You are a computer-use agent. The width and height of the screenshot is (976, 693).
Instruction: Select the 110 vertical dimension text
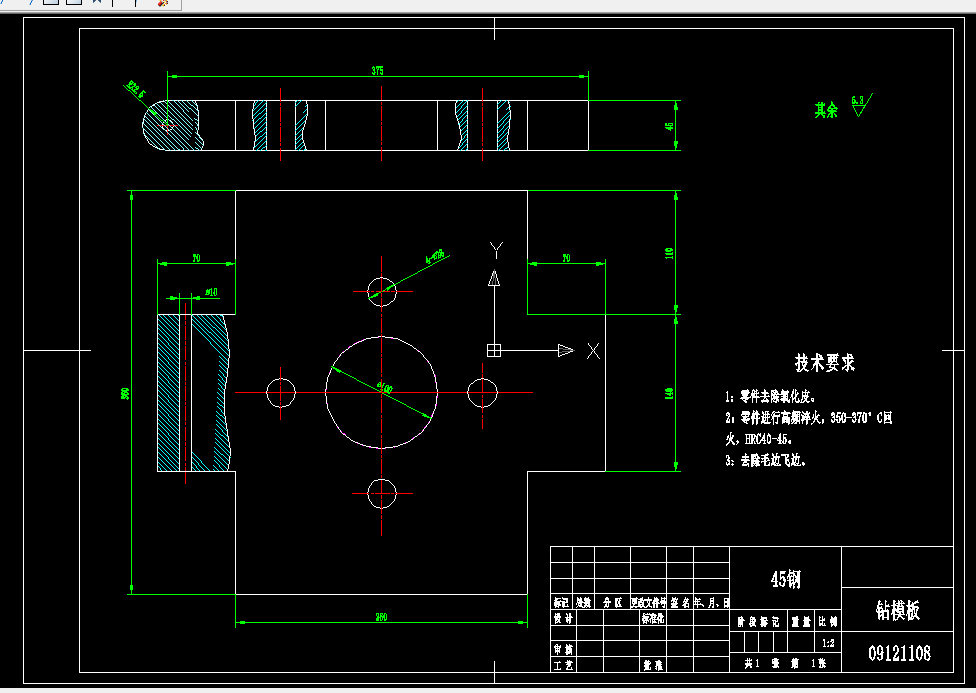(669, 253)
